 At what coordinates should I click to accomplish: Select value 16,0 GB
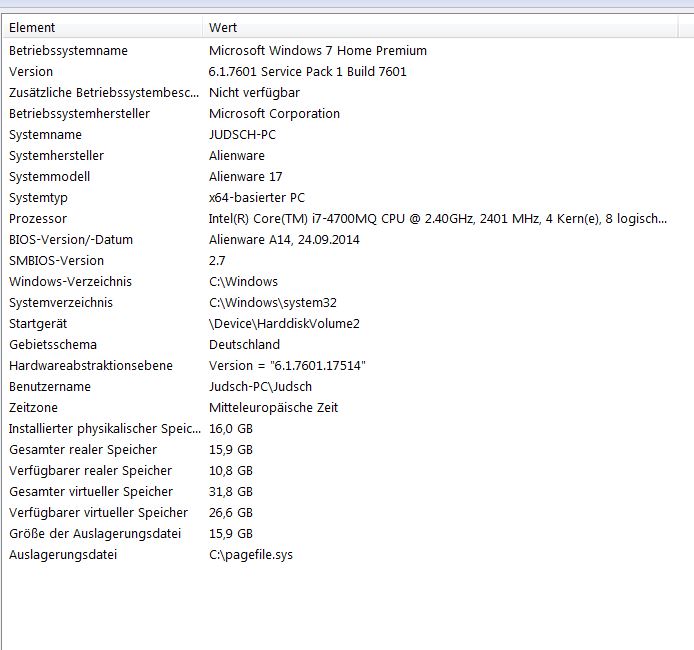click(x=231, y=429)
